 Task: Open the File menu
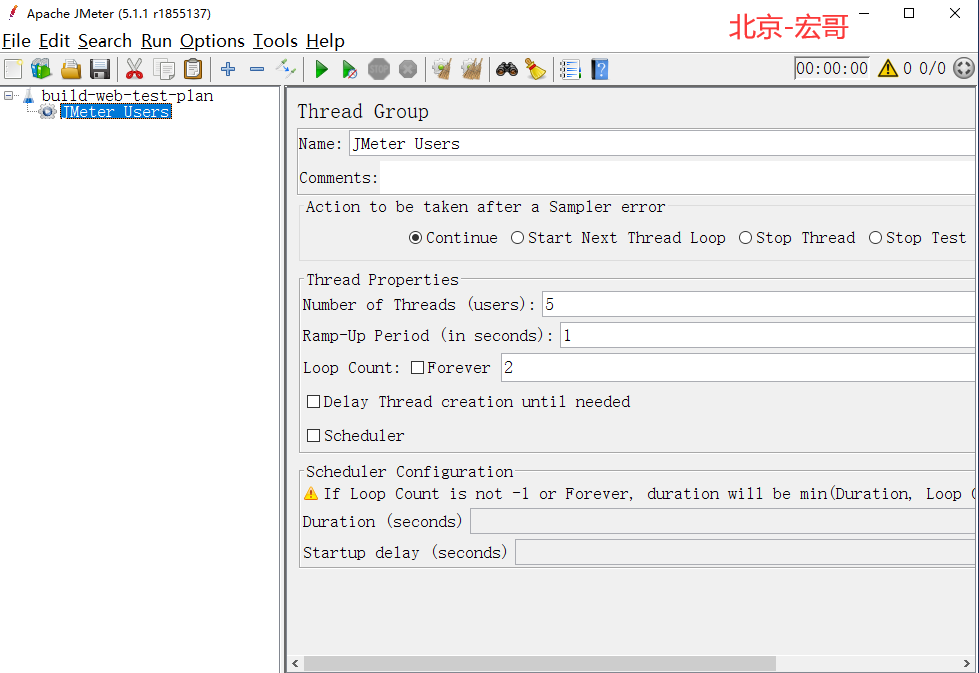coord(16,41)
